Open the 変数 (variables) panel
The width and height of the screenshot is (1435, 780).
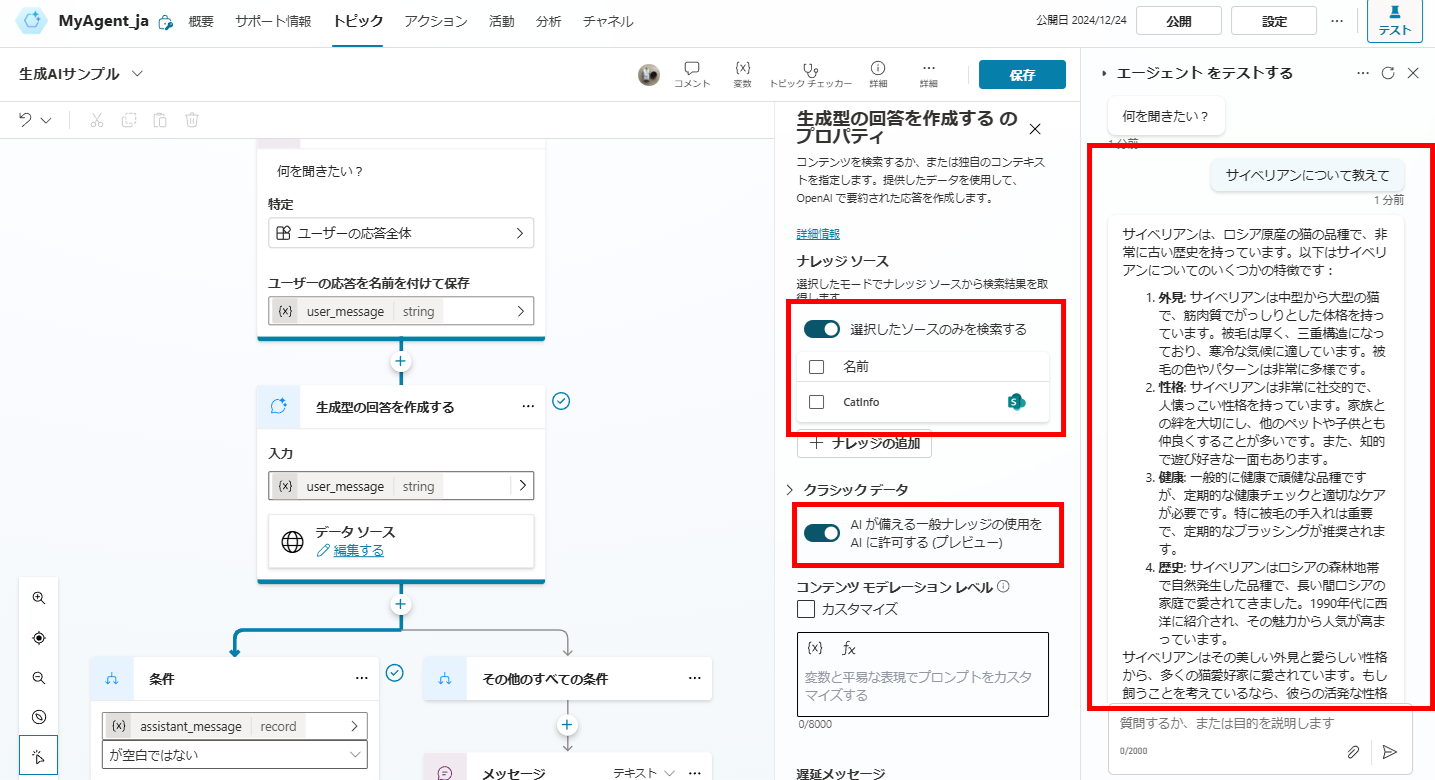742,73
